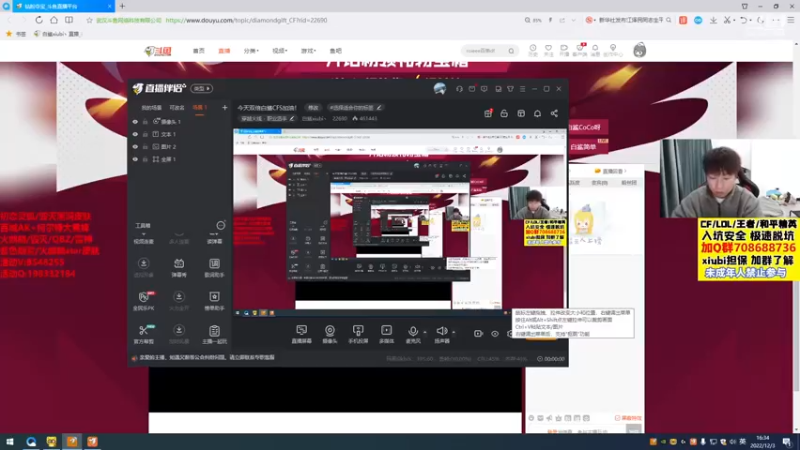The image size is (800, 450).
Task: Lock the 文本 1 layer
Action: [x=145, y=134]
